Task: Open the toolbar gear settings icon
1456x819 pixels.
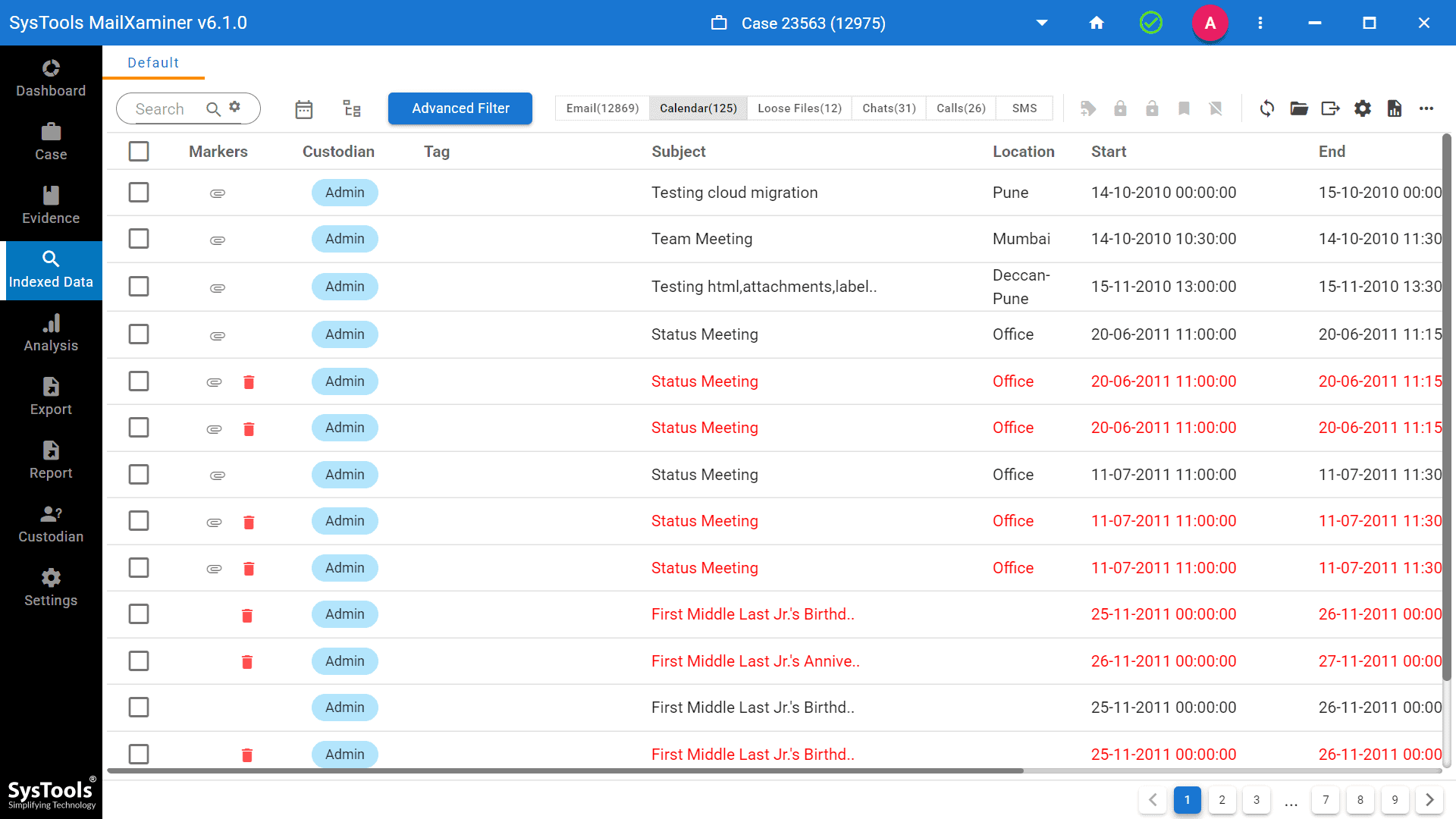Action: tap(1363, 108)
